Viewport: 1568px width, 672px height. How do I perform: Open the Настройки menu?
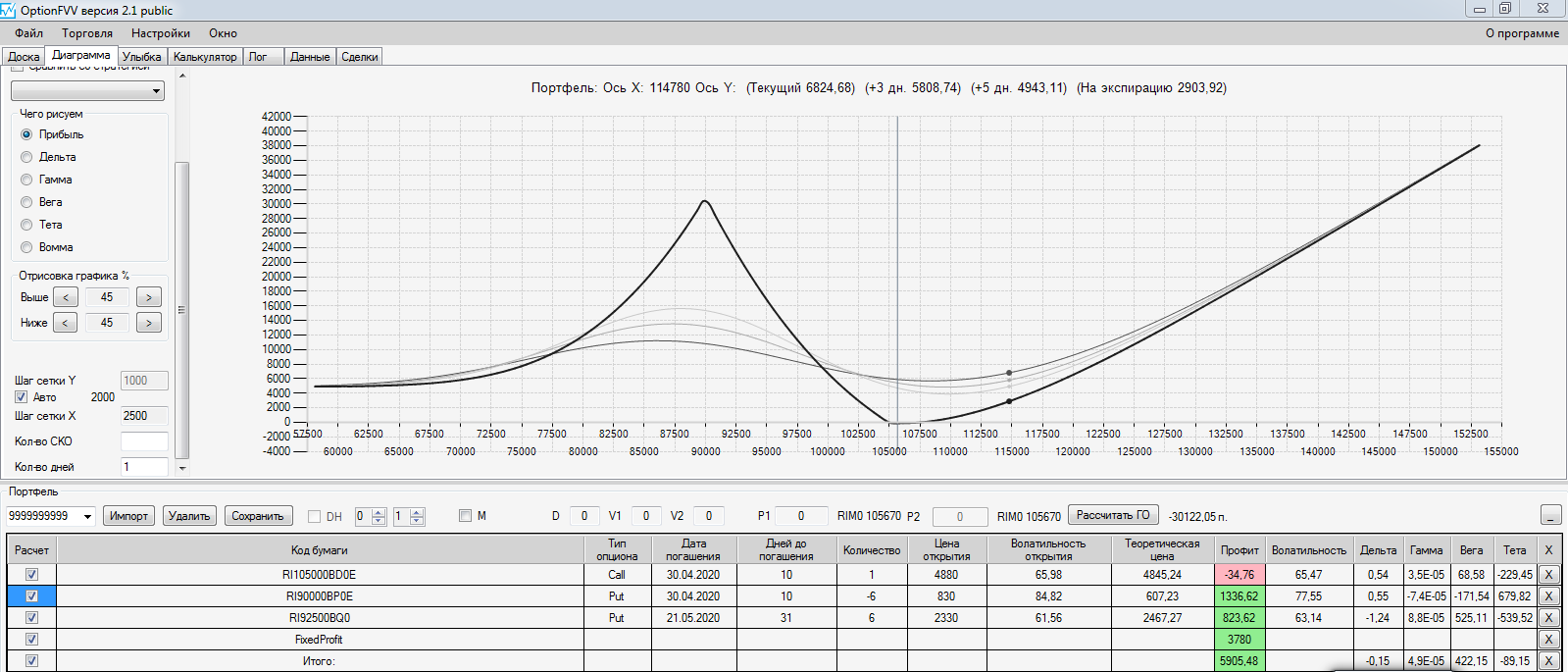161,33
